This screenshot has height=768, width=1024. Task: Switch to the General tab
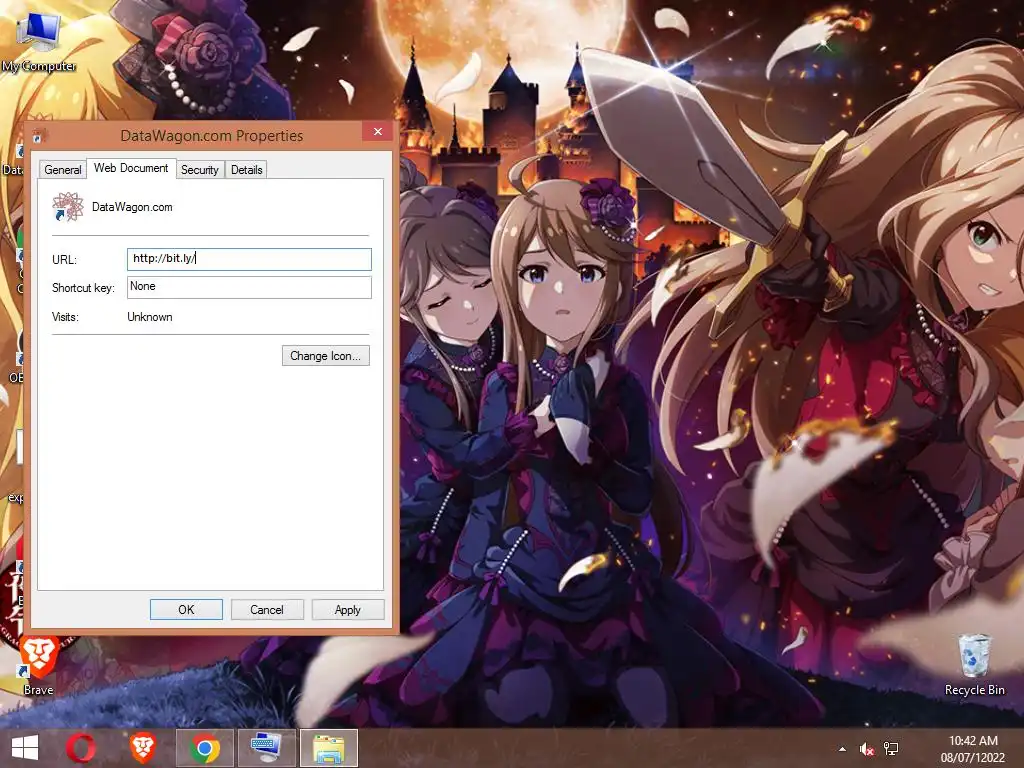[63, 170]
